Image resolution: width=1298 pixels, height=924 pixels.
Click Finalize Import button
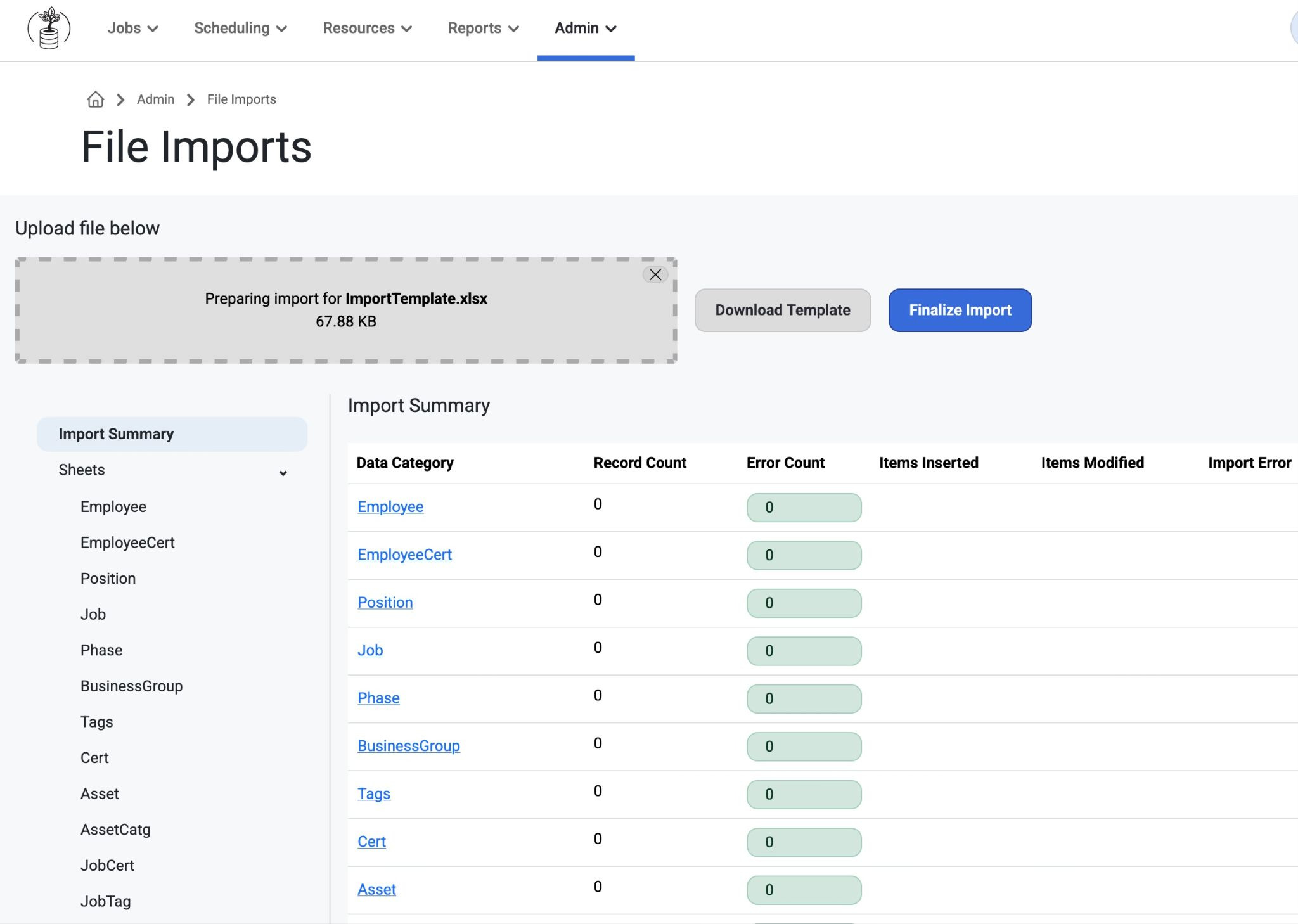[960, 310]
